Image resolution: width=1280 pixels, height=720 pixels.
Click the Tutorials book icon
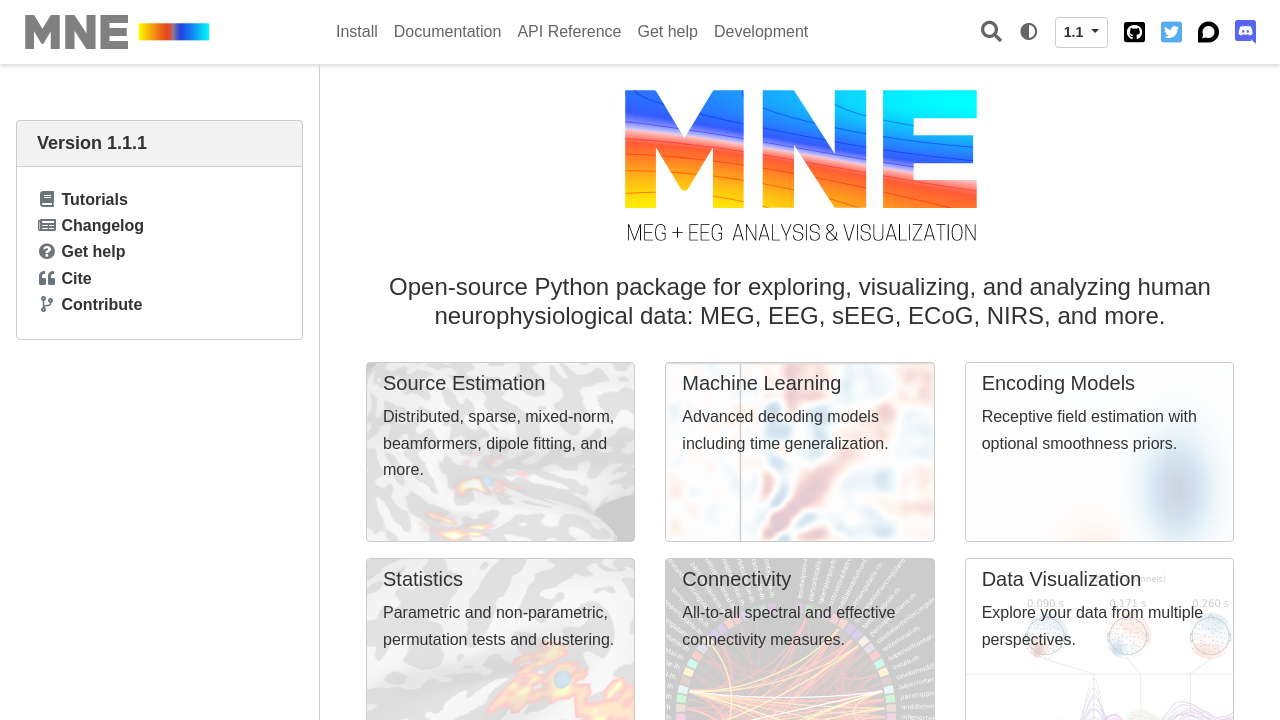click(47, 199)
